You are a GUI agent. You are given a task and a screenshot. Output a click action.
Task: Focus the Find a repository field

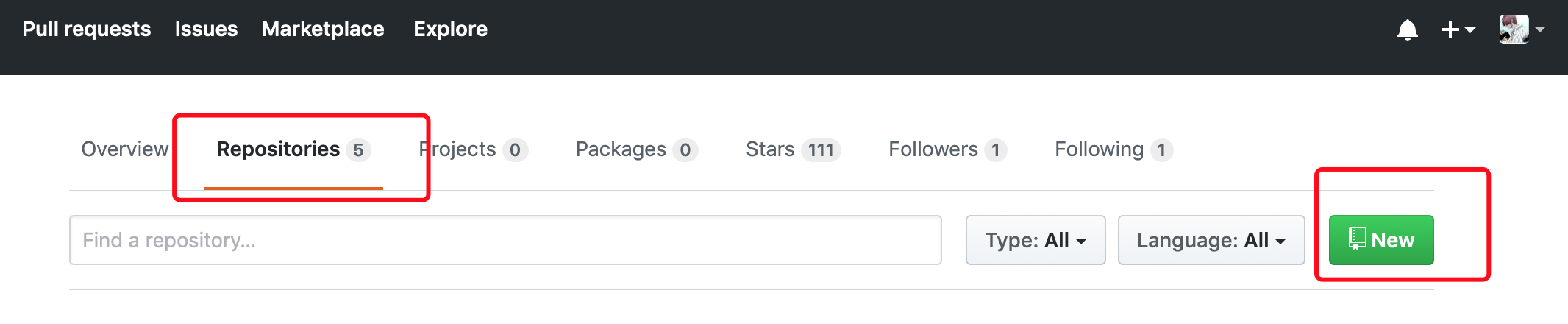(505, 240)
